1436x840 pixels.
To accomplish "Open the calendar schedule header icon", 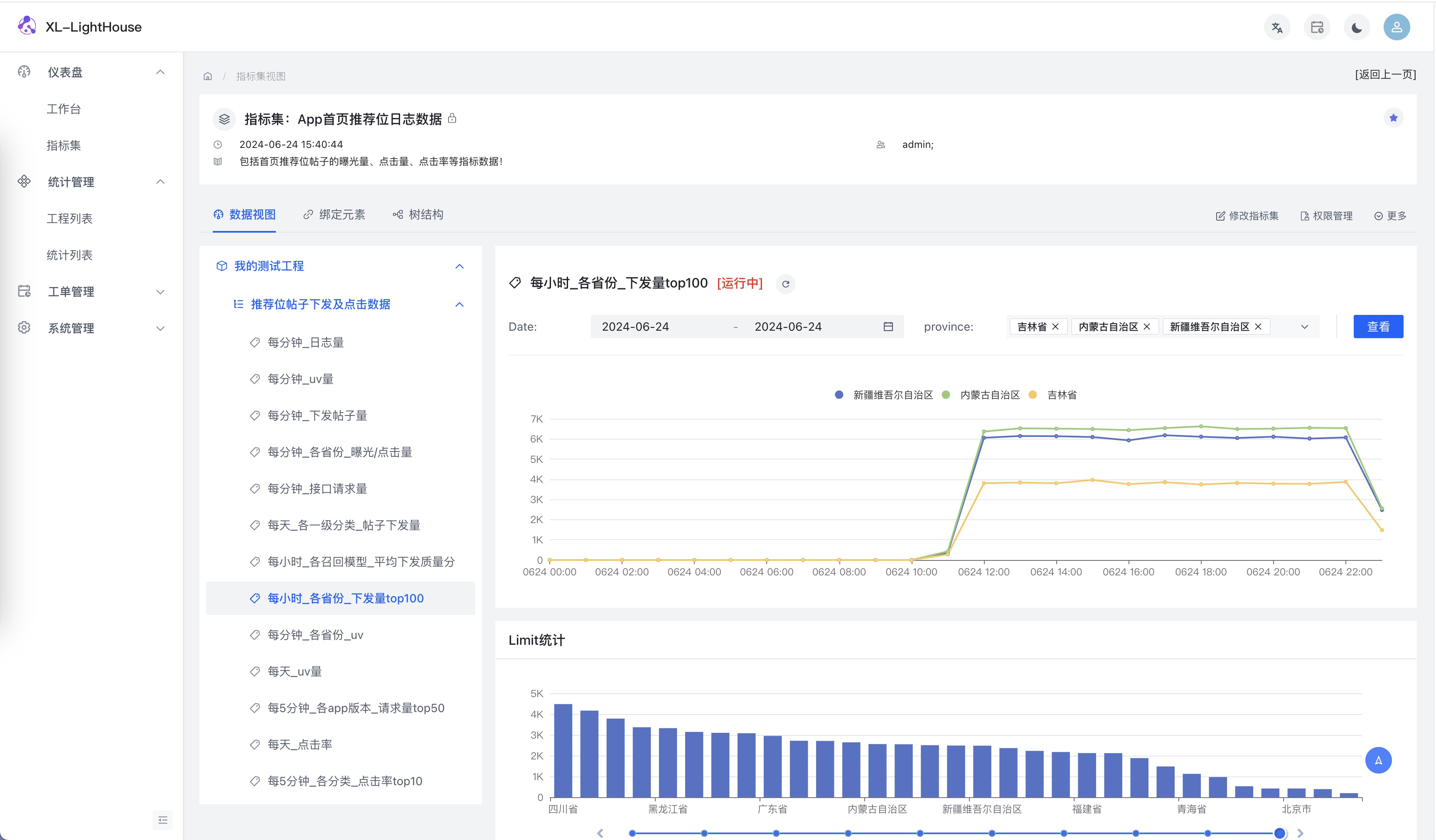I will [1316, 27].
